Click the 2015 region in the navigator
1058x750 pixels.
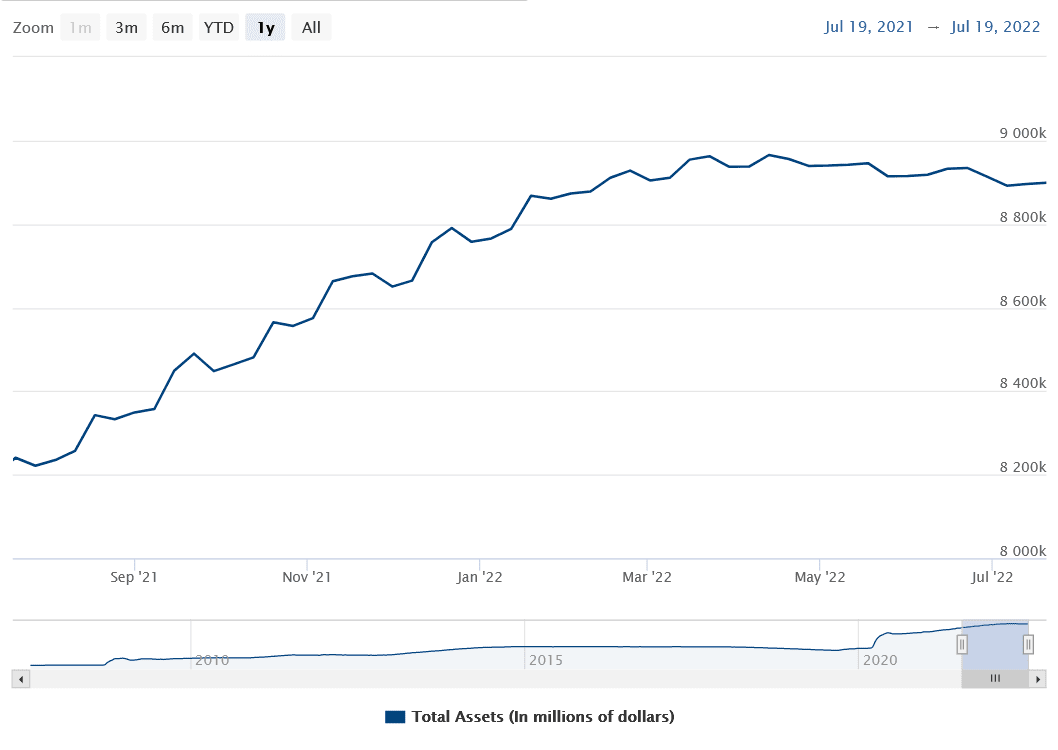[546, 660]
